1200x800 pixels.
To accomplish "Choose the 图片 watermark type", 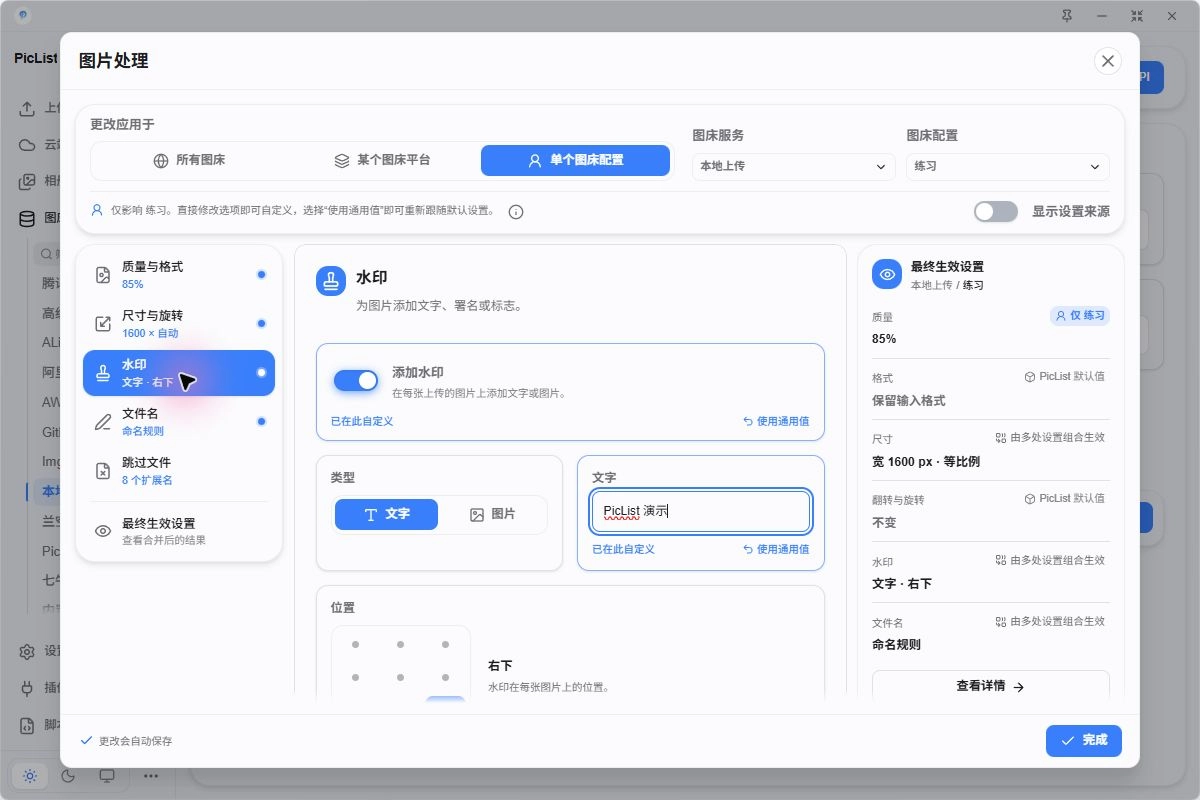I will coord(492,514).
